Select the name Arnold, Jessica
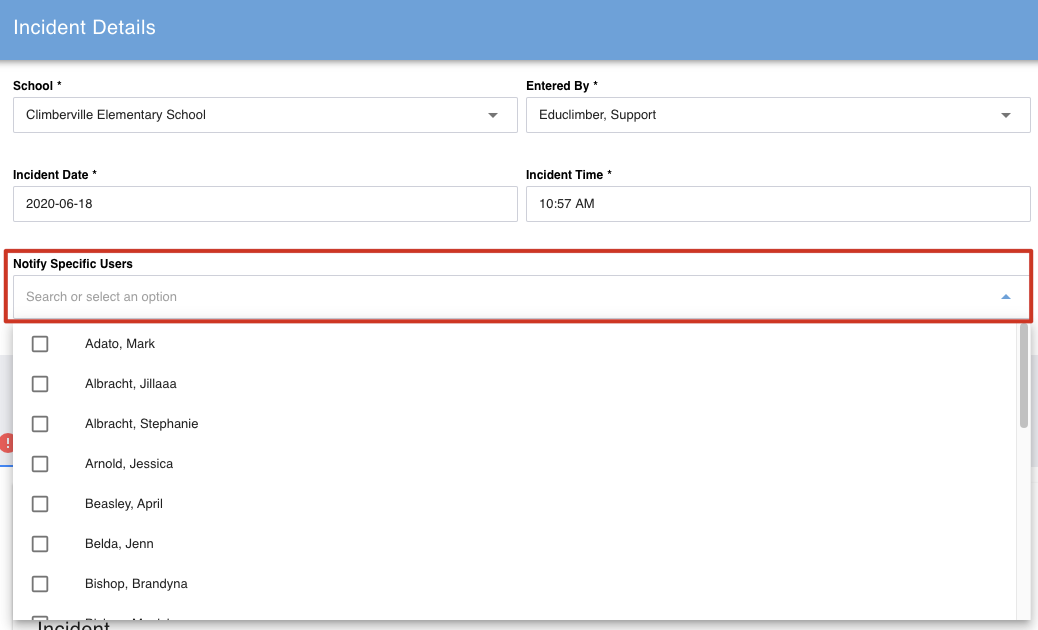 [129, 464]
